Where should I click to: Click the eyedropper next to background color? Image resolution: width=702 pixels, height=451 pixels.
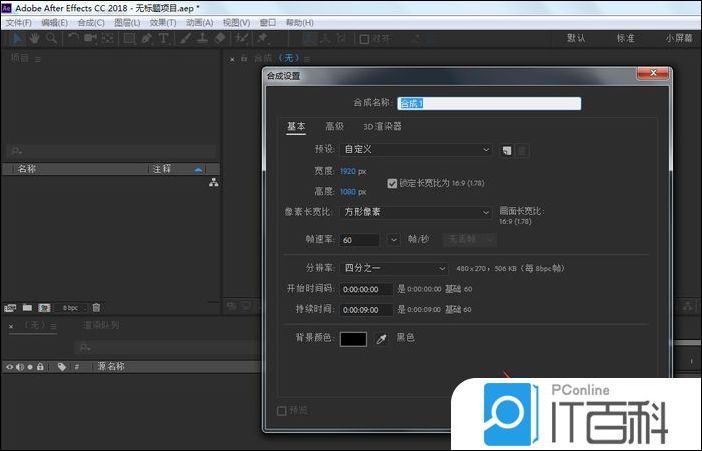pos(381,340)
